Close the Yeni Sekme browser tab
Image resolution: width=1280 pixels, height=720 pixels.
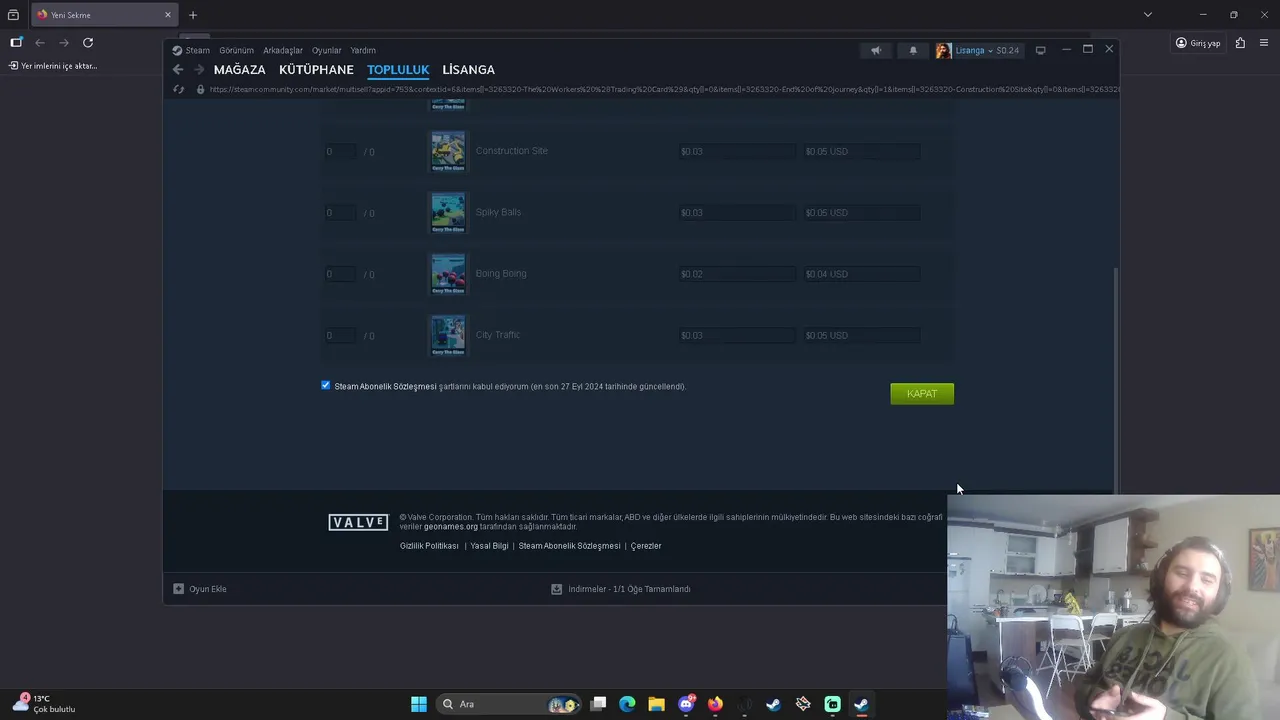point(167,15)
